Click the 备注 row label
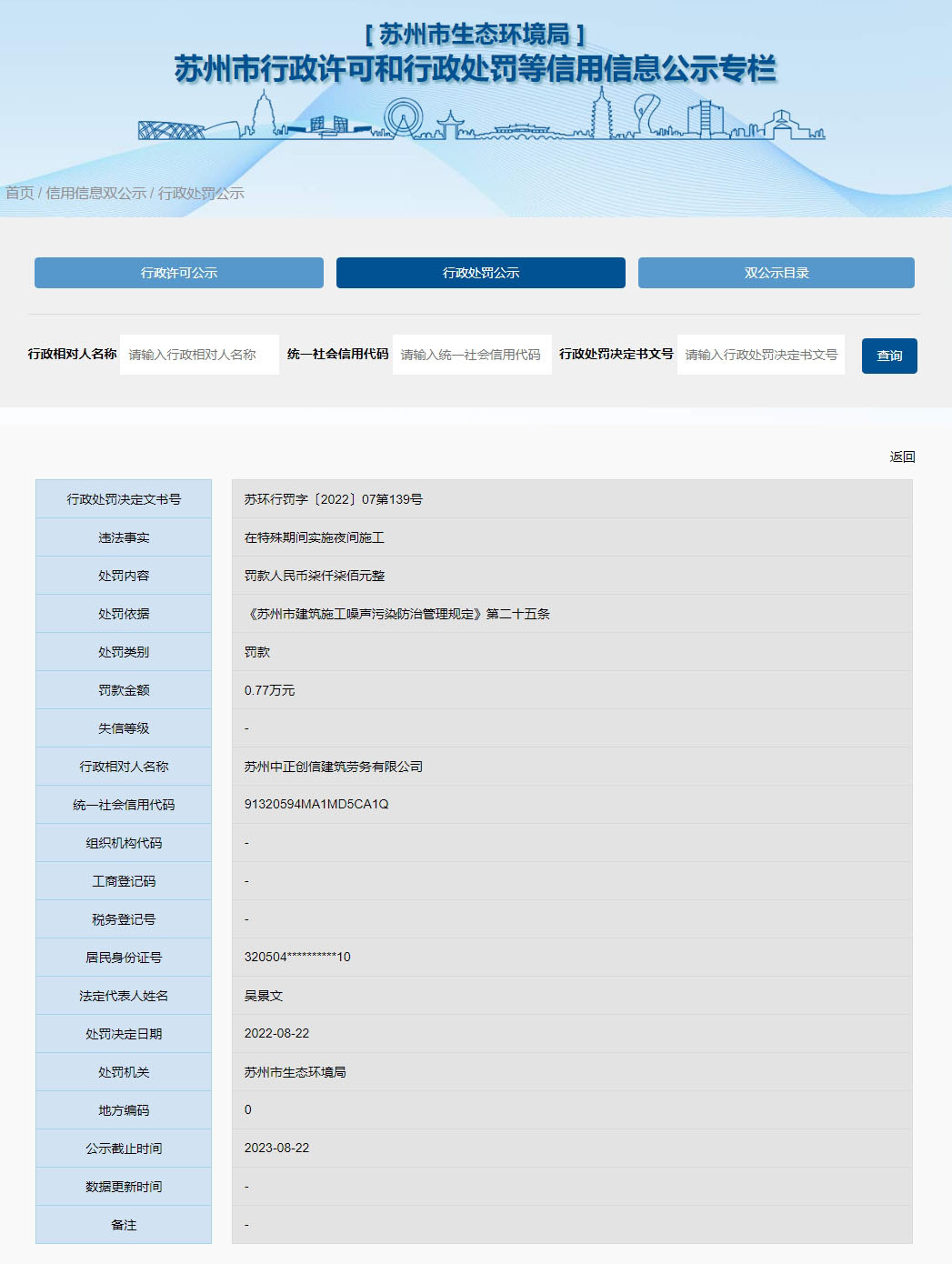The height and width of the screenshot is (1264, 952). (124, 1225)
